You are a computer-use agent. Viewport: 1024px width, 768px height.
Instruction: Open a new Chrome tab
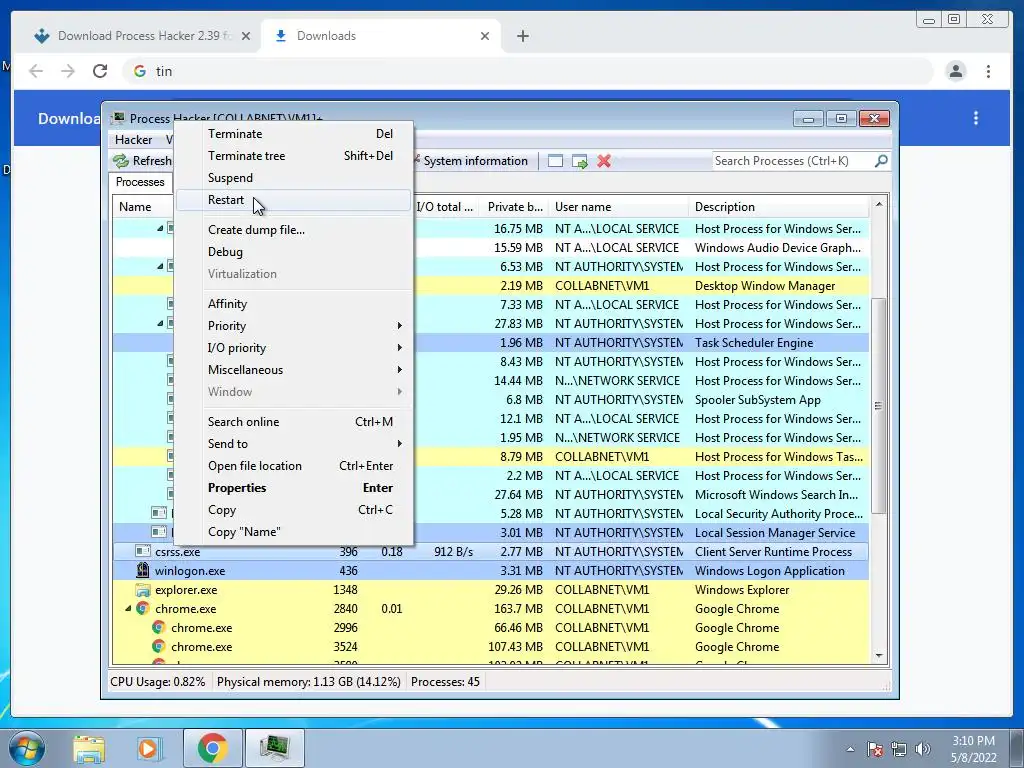(x=522, y=36)
